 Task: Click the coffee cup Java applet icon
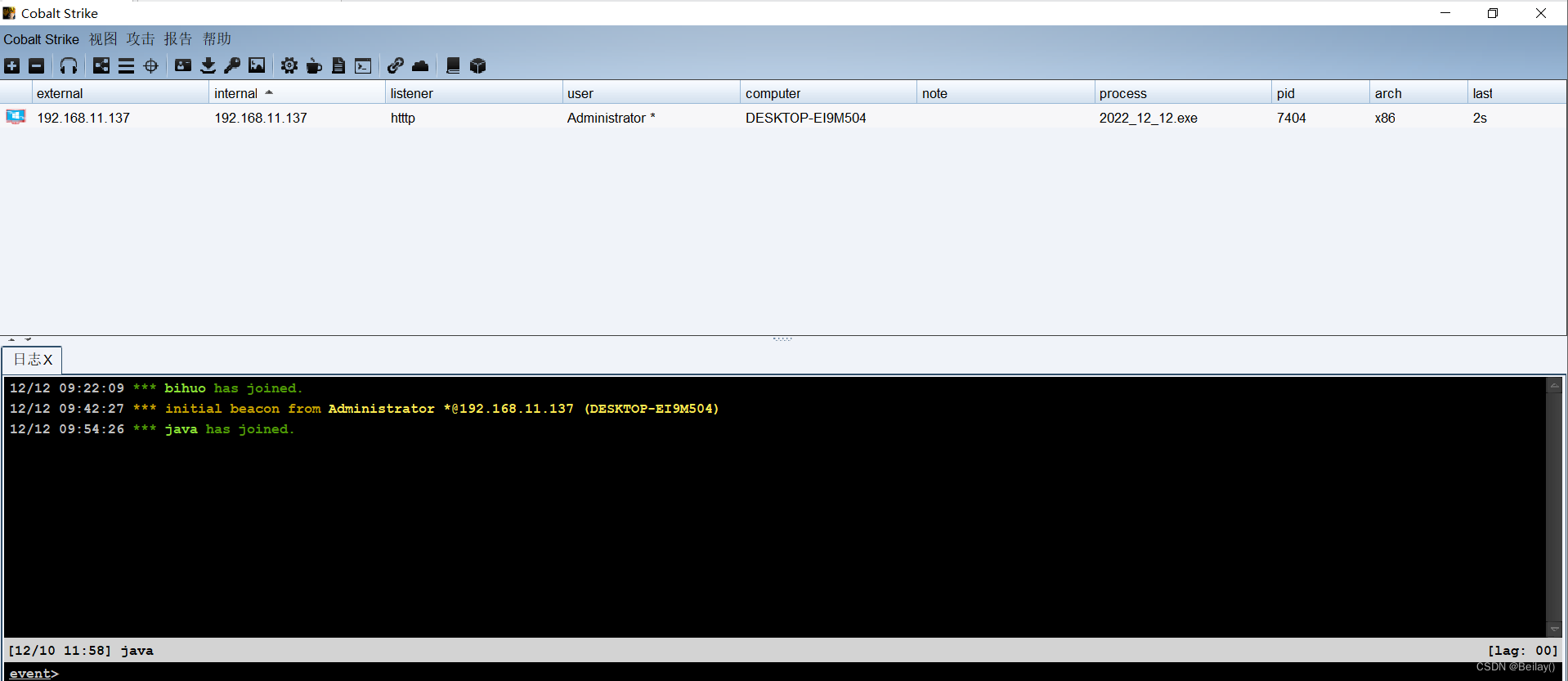[x=314, y=66]
